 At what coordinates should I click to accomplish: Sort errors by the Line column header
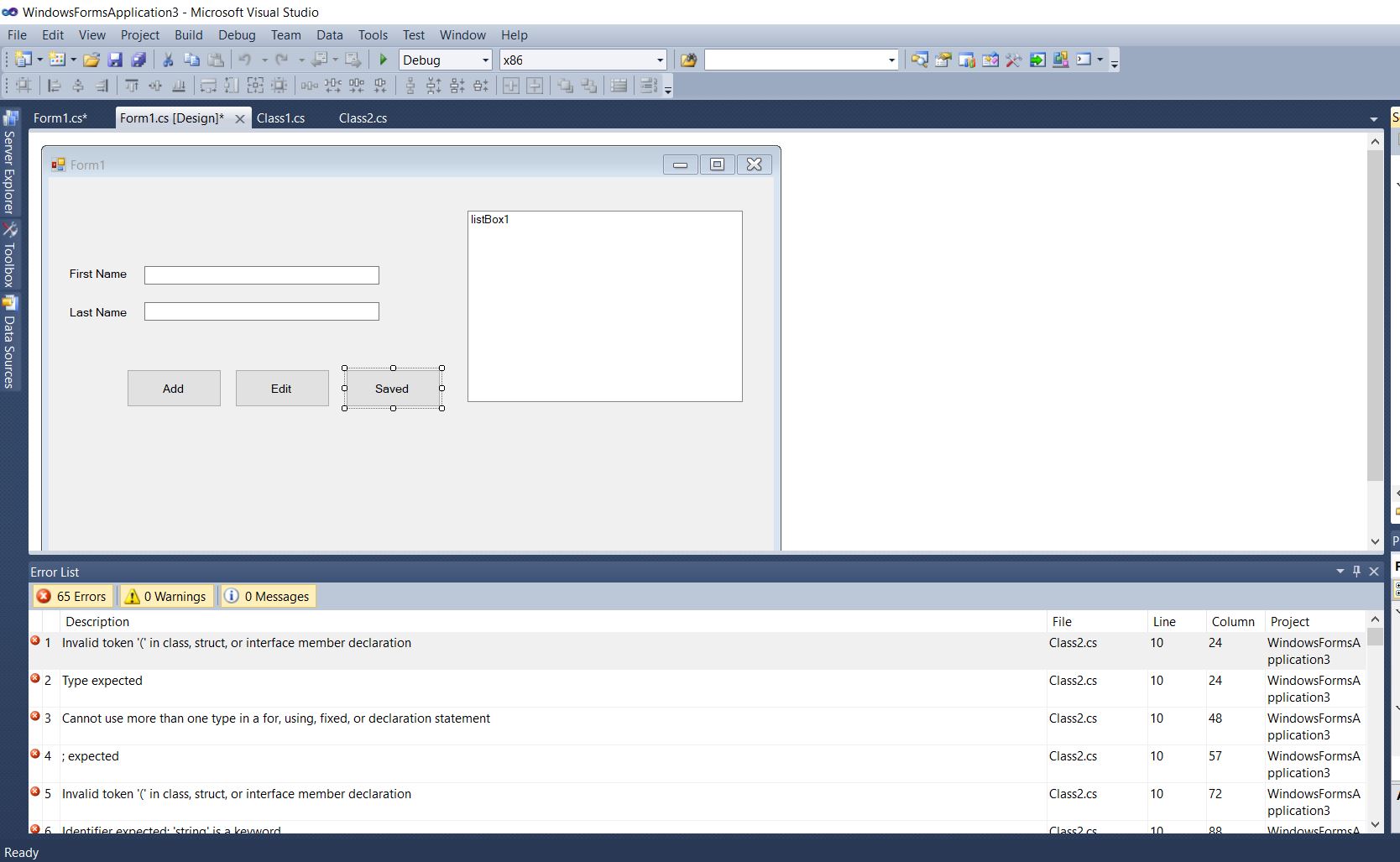point(1177,622)
